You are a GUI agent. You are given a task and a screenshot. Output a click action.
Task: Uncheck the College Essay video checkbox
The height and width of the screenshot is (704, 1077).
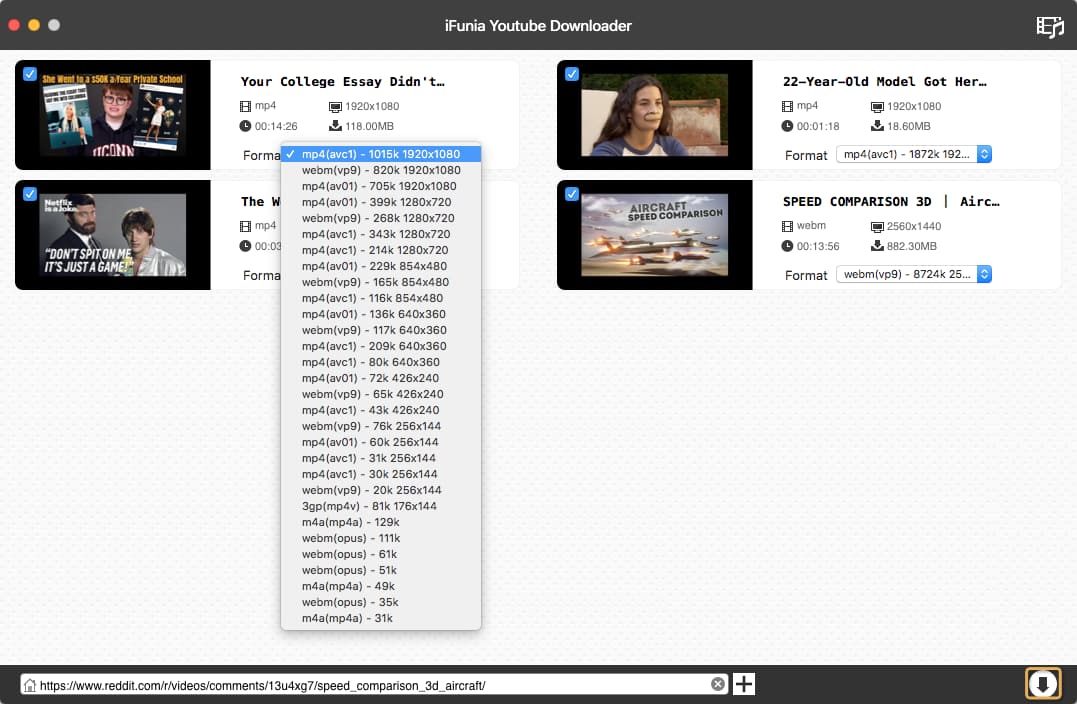click(x=30, y=74)
